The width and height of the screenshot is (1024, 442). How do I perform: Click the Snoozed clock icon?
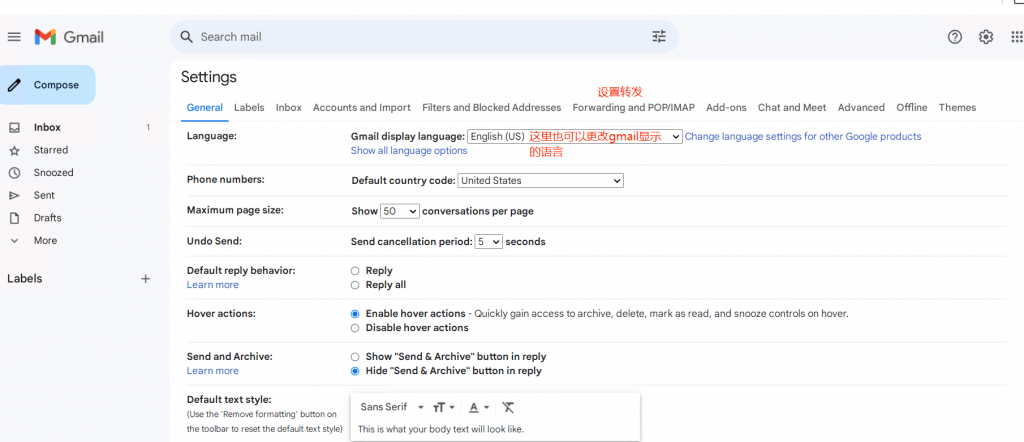[14, 173]
